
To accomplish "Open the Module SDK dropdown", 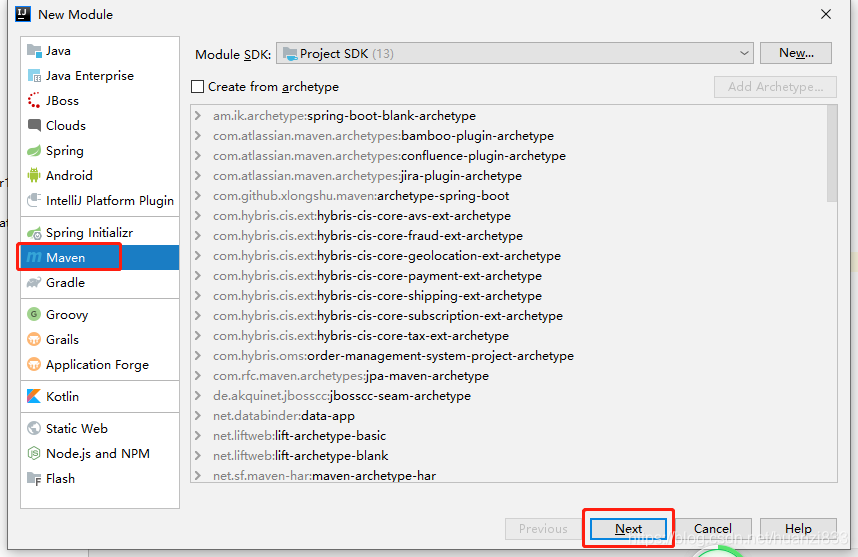I will click(x=514, y=54).
